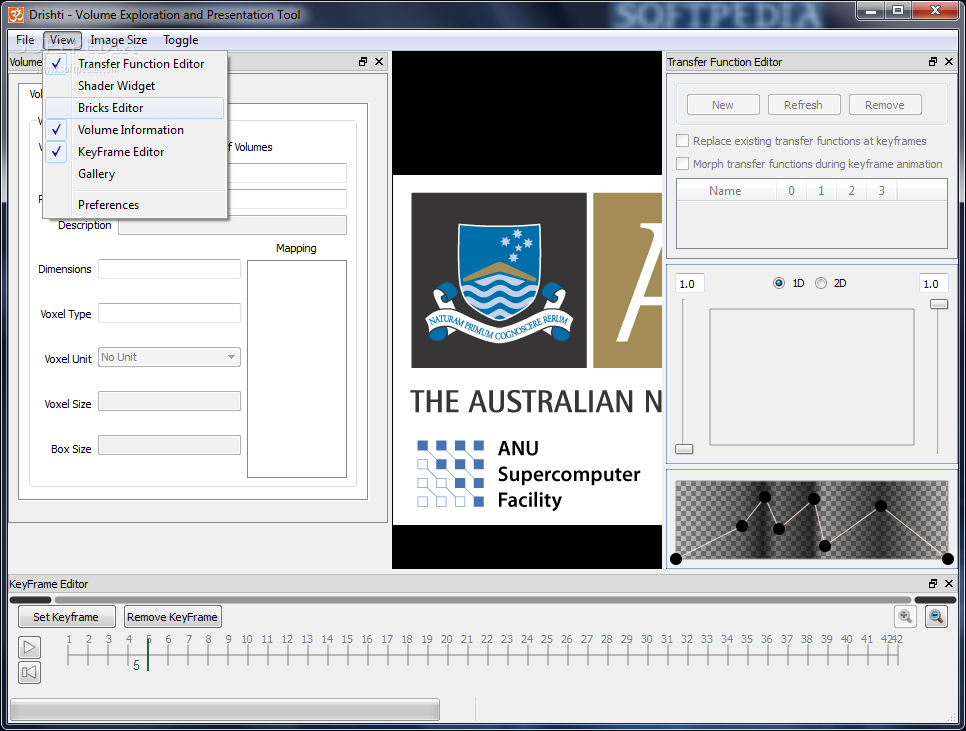Uncheck Volume Information in View menu
Screen dimensions: 966x731
click(134, 130)
